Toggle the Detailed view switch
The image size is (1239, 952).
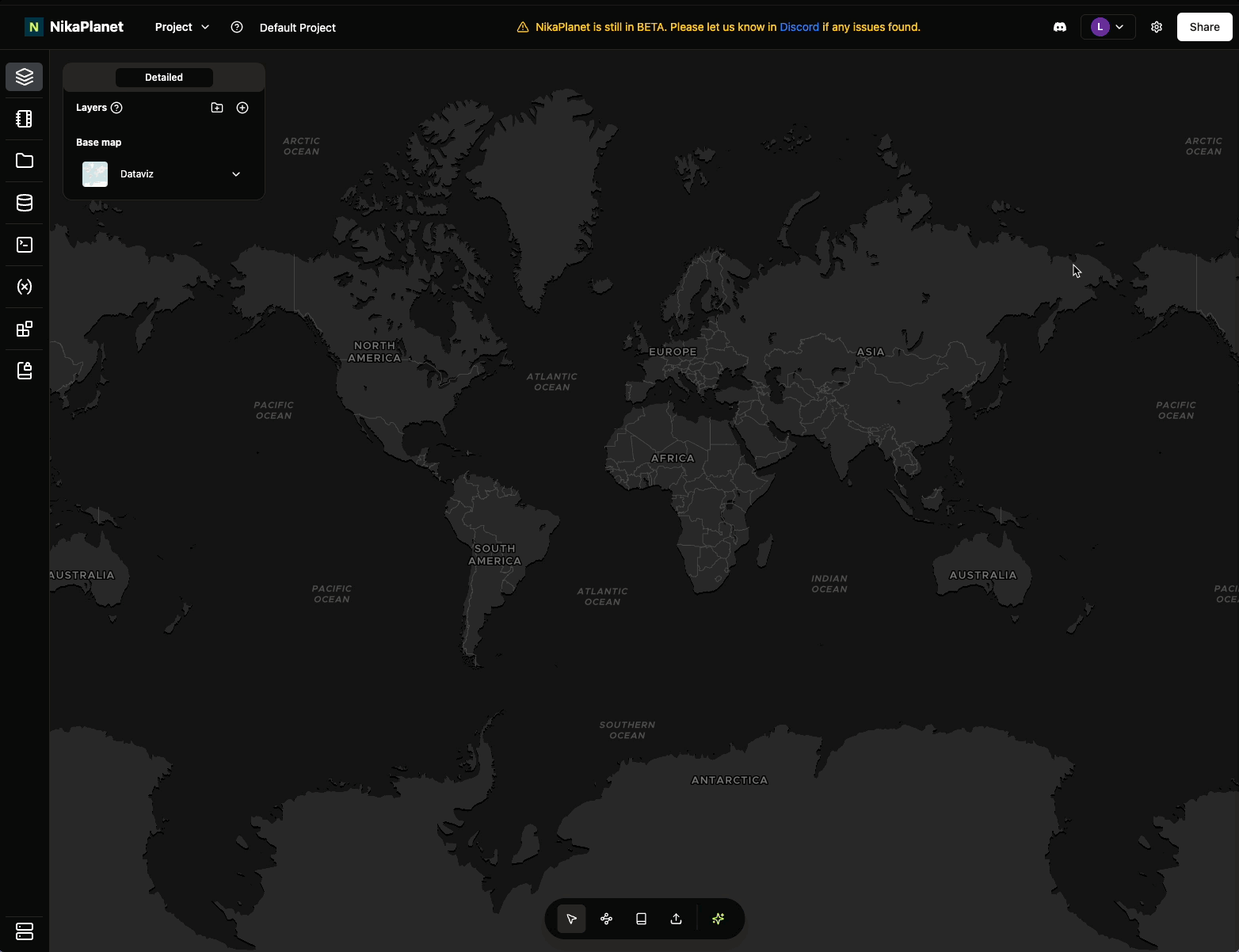[163, 77]
